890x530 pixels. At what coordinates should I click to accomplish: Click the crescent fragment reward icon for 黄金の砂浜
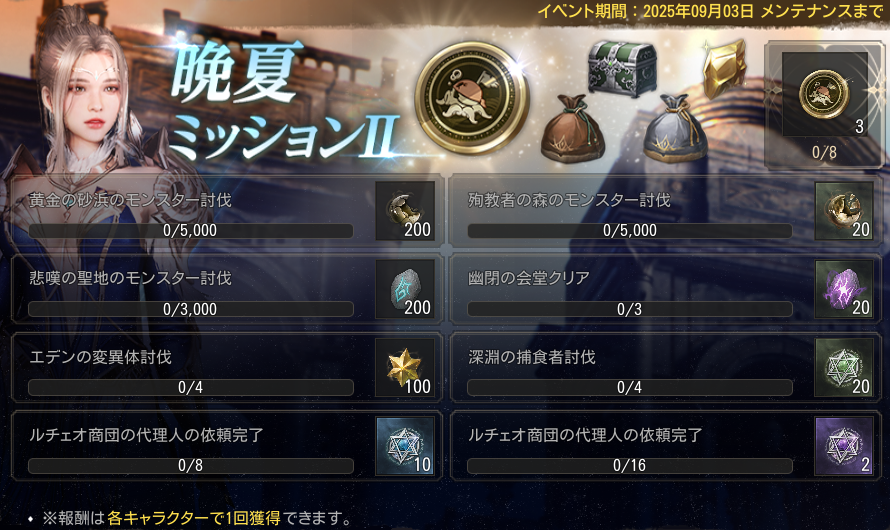[x=405, y=211]
